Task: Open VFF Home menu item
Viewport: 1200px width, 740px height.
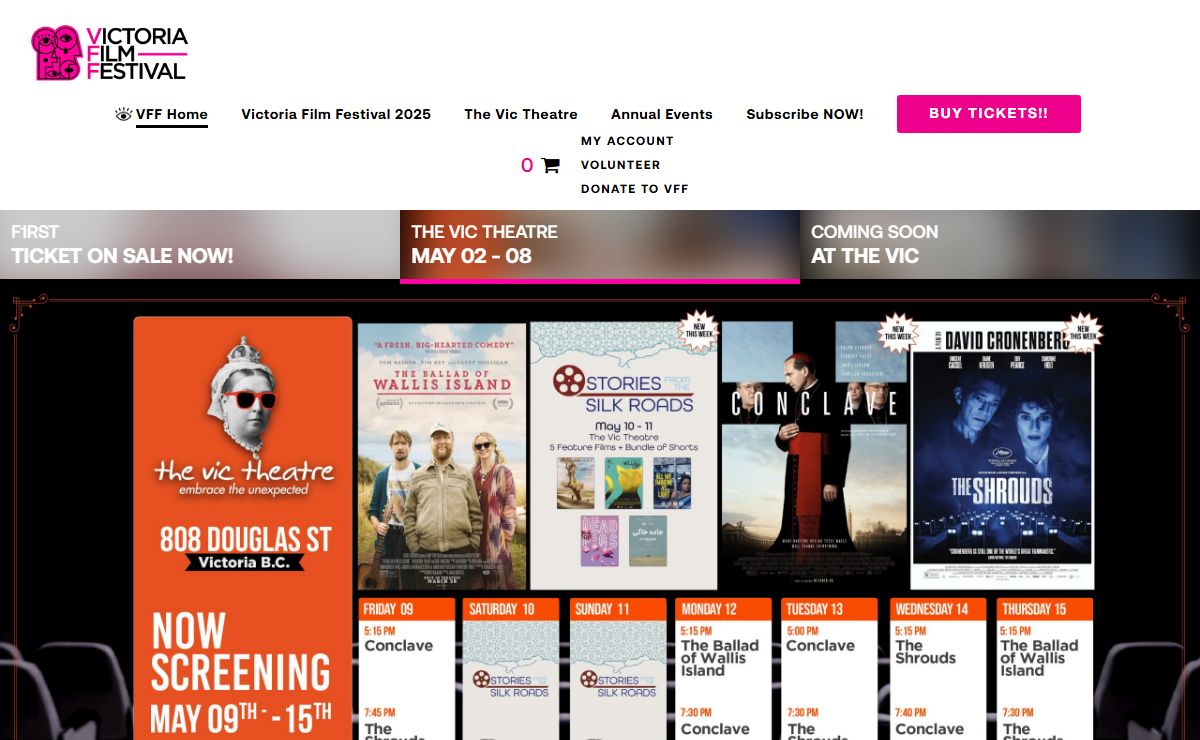Action: coord(172,114)
